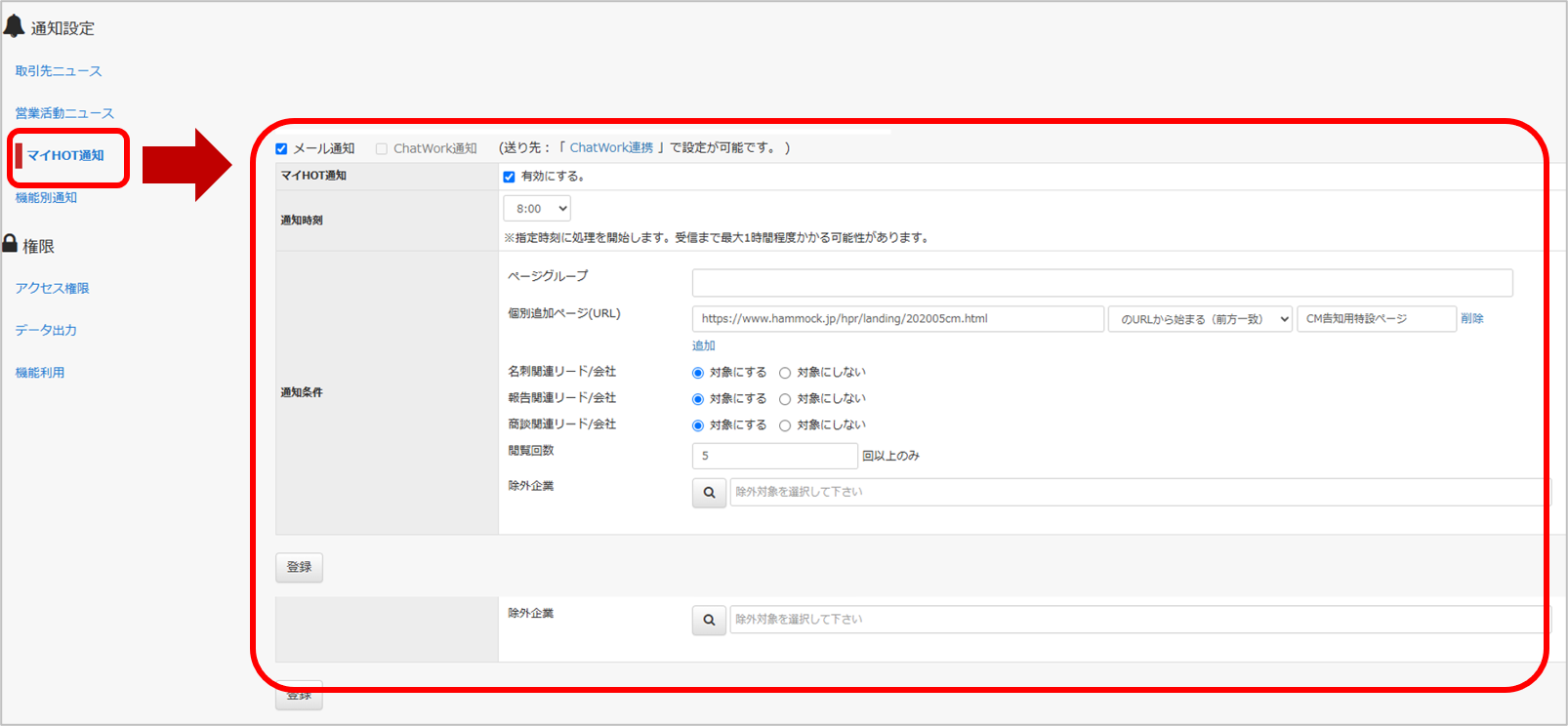Click the 通知条件 row label
The image size is (1568, 726).
pyautogui.click(x=302, y=392)
